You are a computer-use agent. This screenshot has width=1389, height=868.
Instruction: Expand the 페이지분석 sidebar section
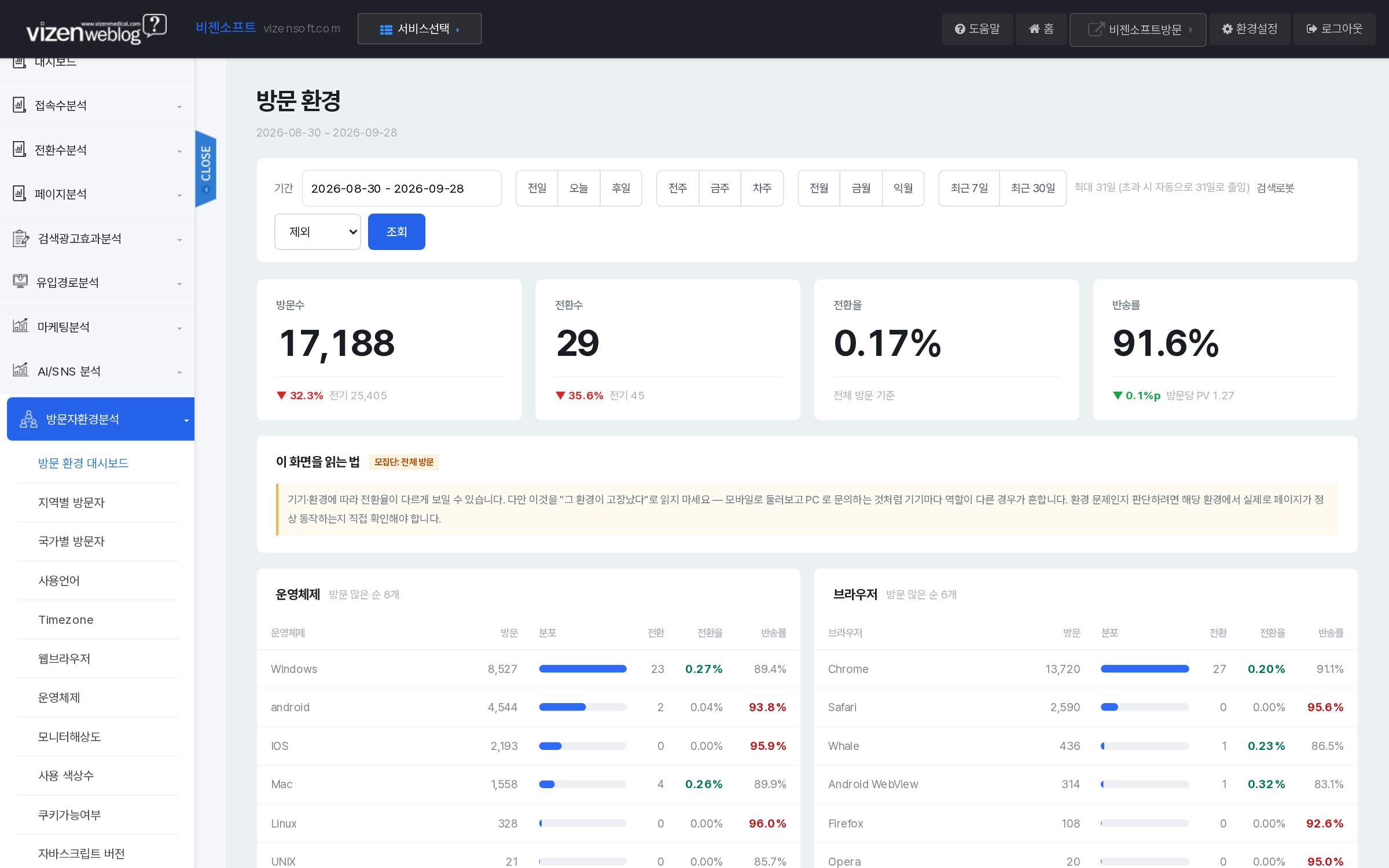point(97,194)
